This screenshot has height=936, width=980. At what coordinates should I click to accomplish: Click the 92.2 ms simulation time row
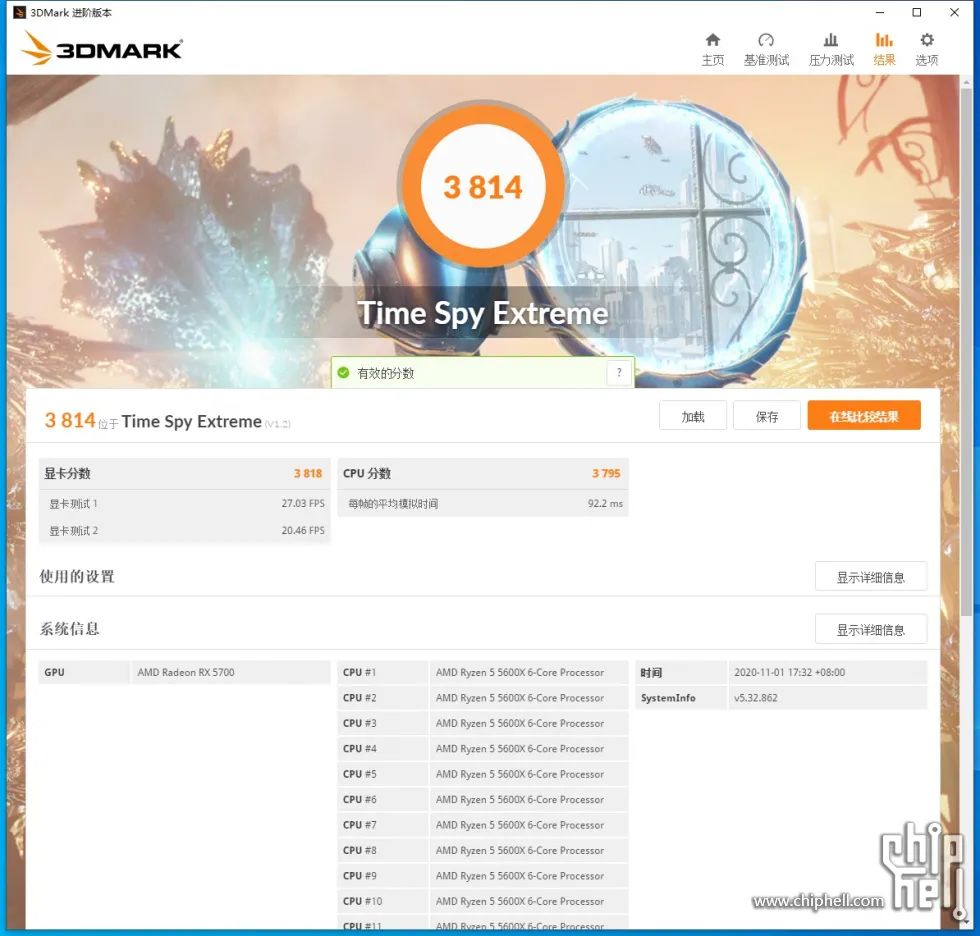[x=482, y=504]
